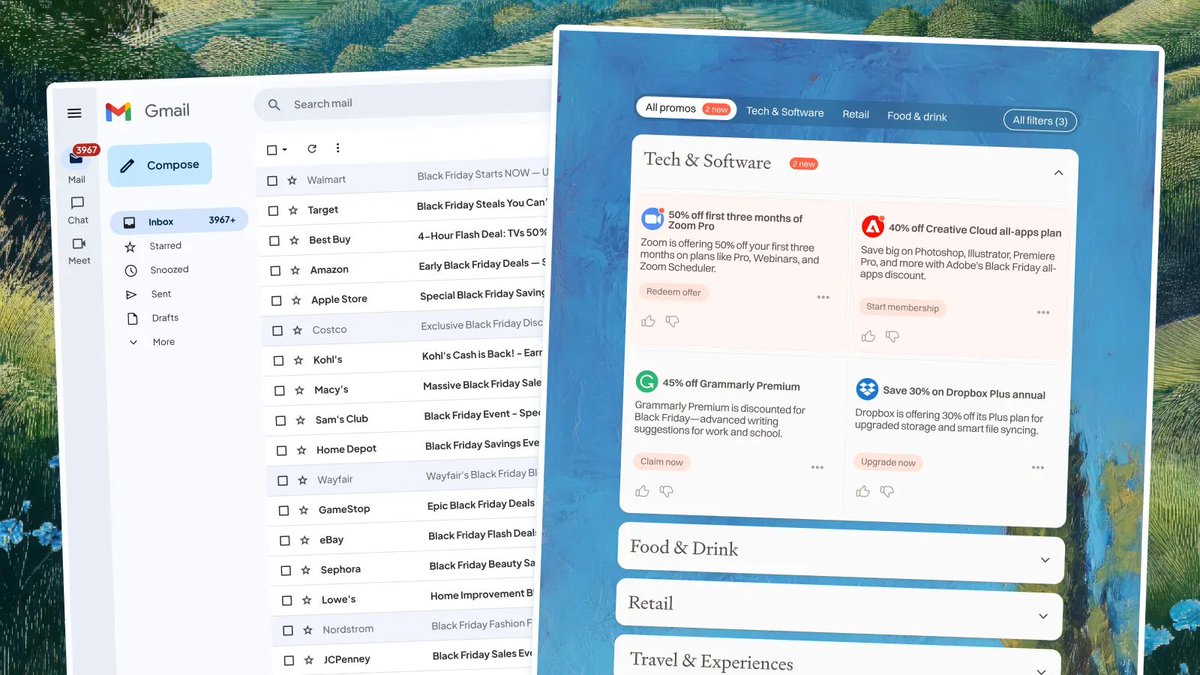Open the three-dot menu on Zoom Pro card
This screenshot has width=1200, height=675.
pyautogui.click(x=823, y=297)
